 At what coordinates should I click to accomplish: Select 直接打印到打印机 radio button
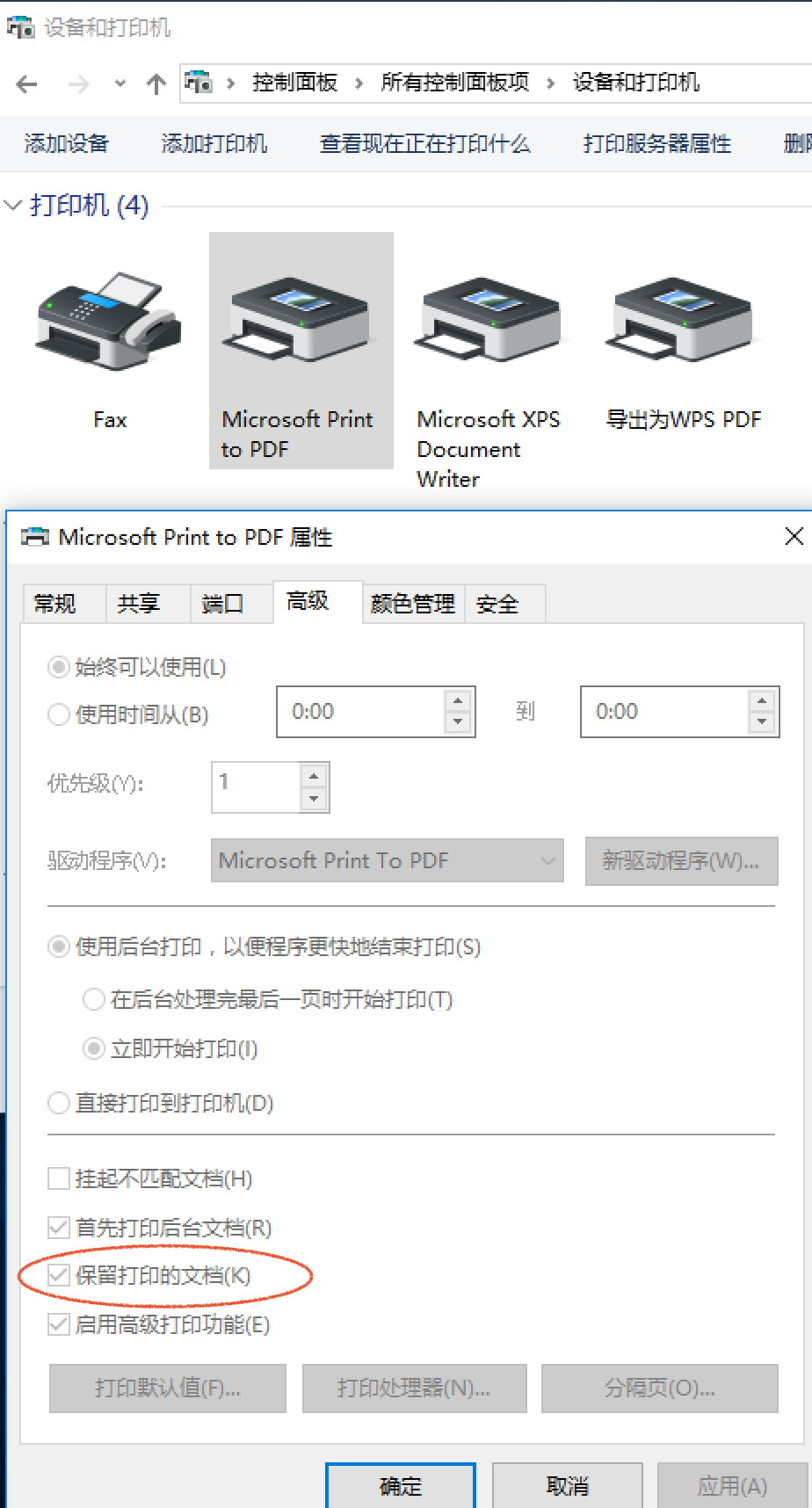point(59,1103)
